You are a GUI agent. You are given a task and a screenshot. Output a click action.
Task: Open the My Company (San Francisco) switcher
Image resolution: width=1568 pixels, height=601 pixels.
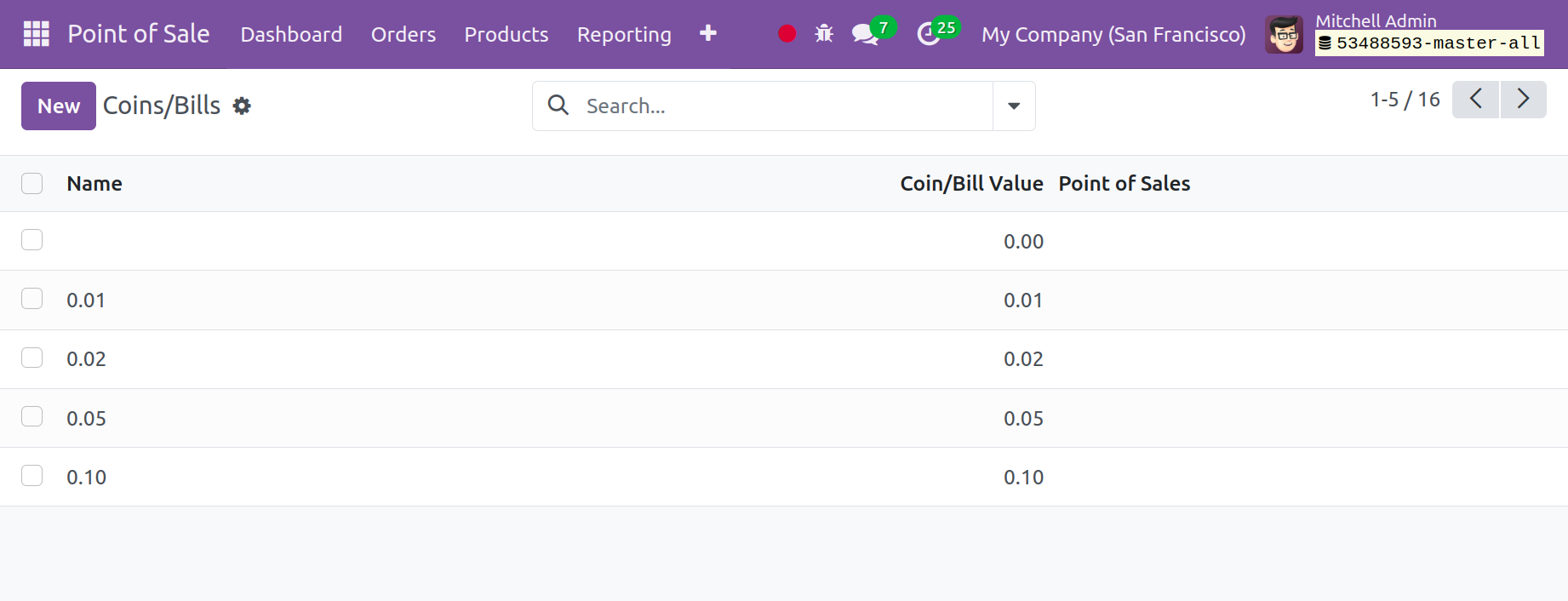pyautogui.click(x=1113, y=35)
